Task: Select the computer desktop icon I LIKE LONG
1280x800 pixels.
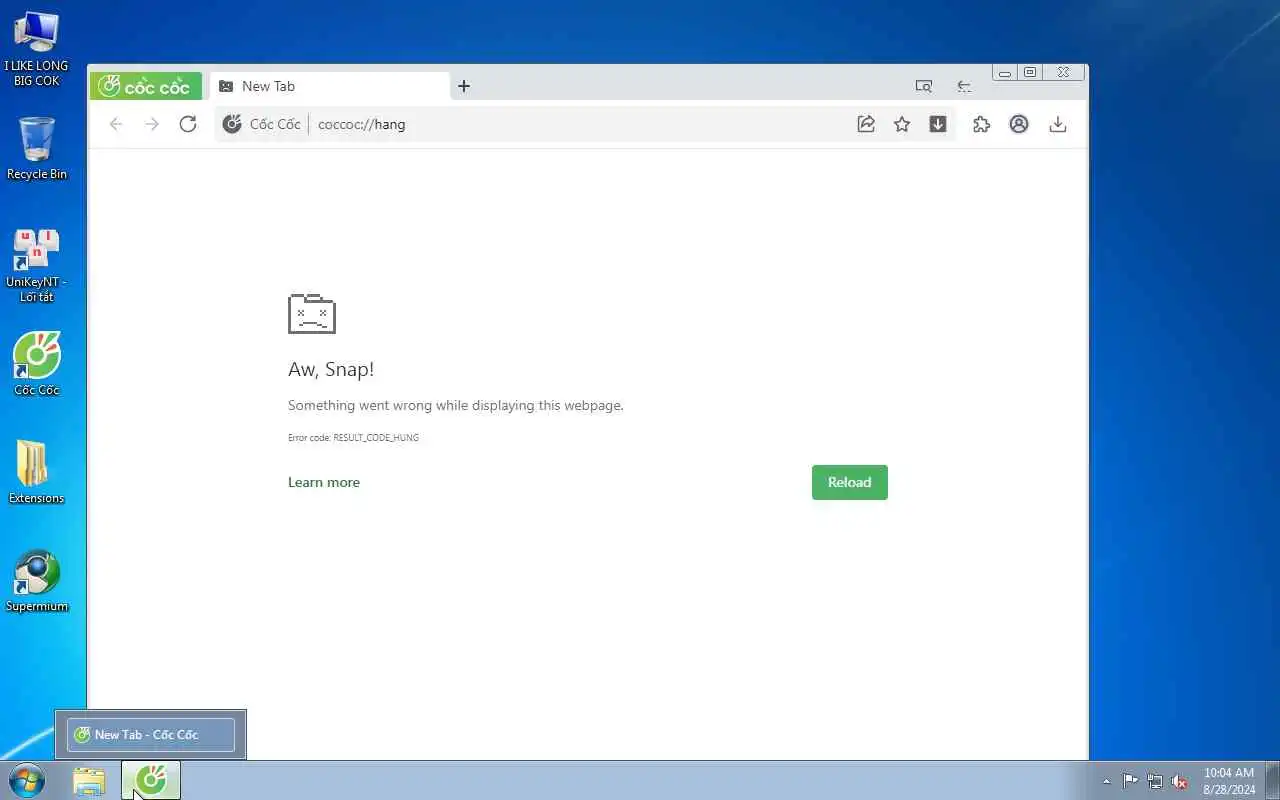Action: pyautogui.click(x=37, y=49)
